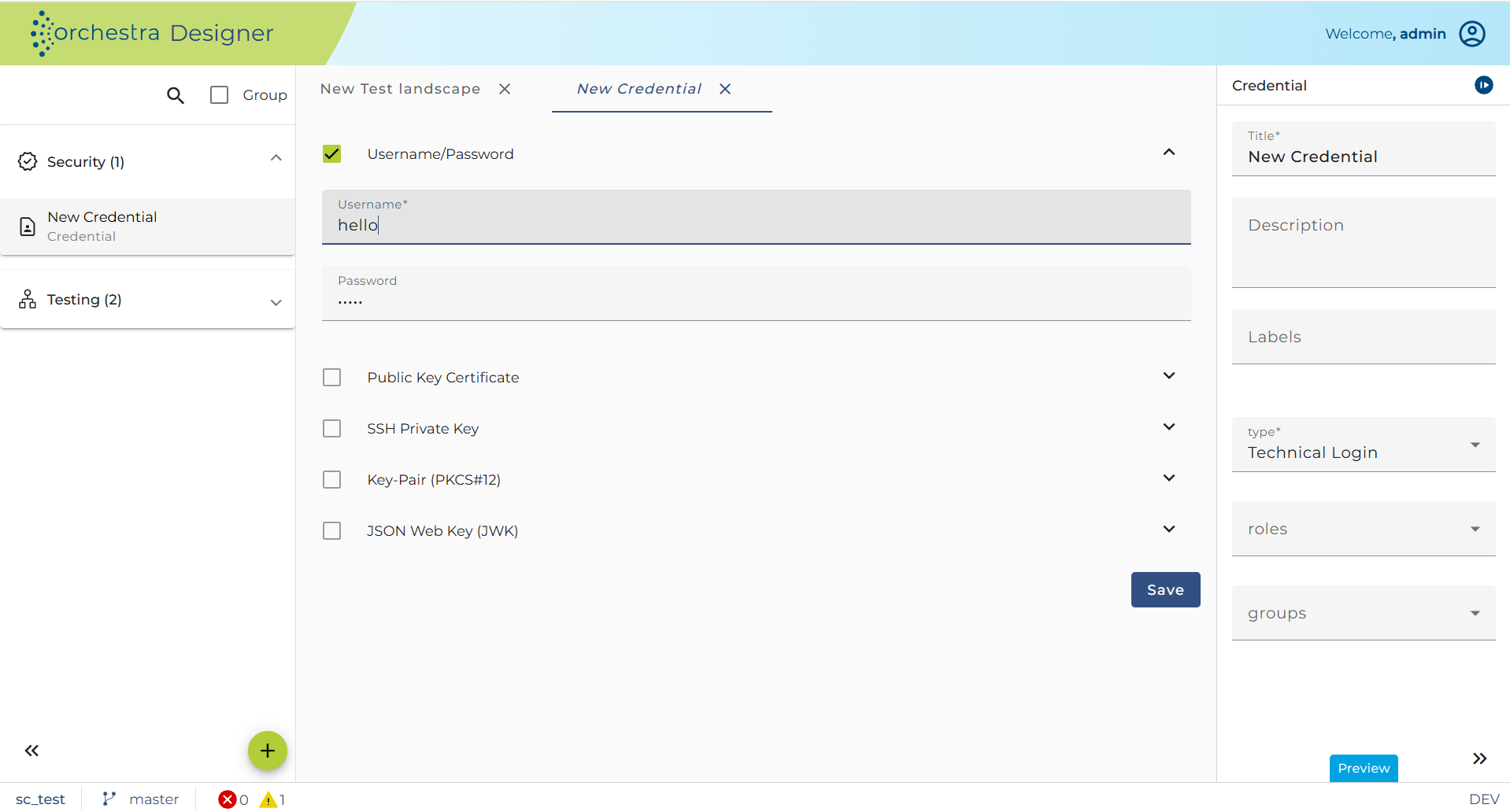The height and width of the screenshot is (812, 1510).
Task: Click the yellow warning triangle icon
Action: point(268,799)
